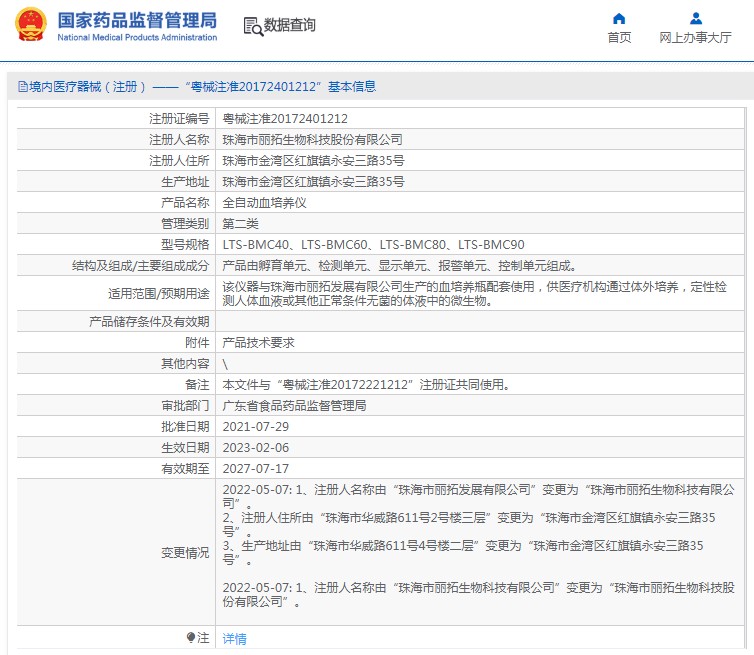The image size is (754, 655).
Task: Click the 审批部门 label
Action: click(185, 406)
